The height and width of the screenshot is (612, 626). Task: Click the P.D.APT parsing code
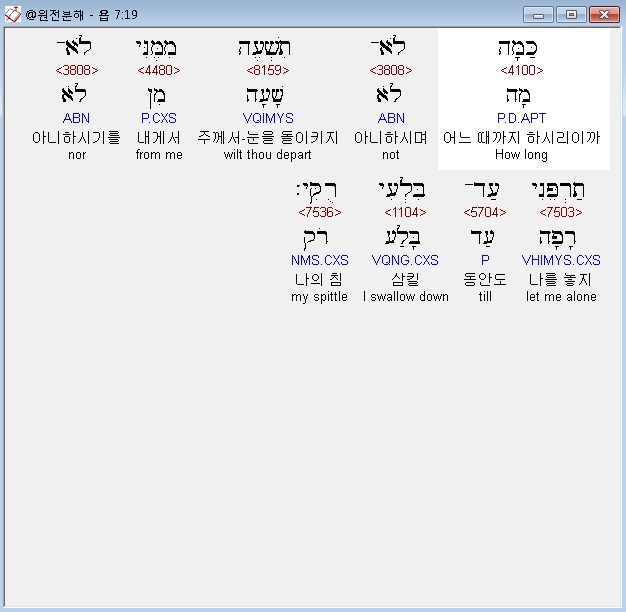point(521,118)
